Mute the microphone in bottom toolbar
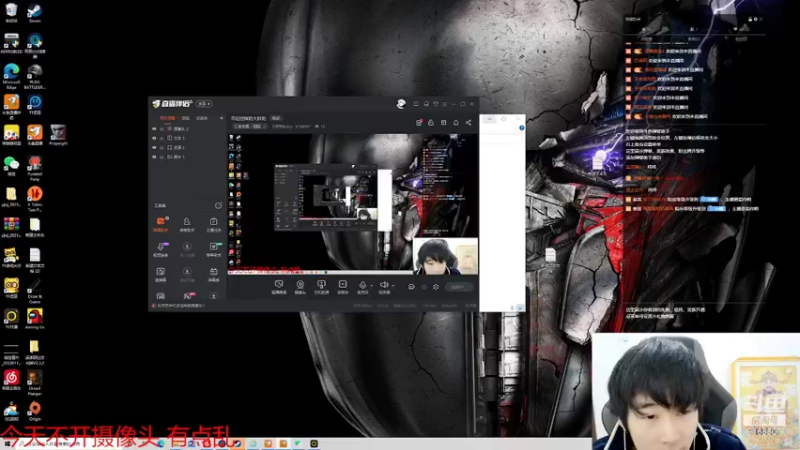Screen dimensions: 800x450 point(363,287)
